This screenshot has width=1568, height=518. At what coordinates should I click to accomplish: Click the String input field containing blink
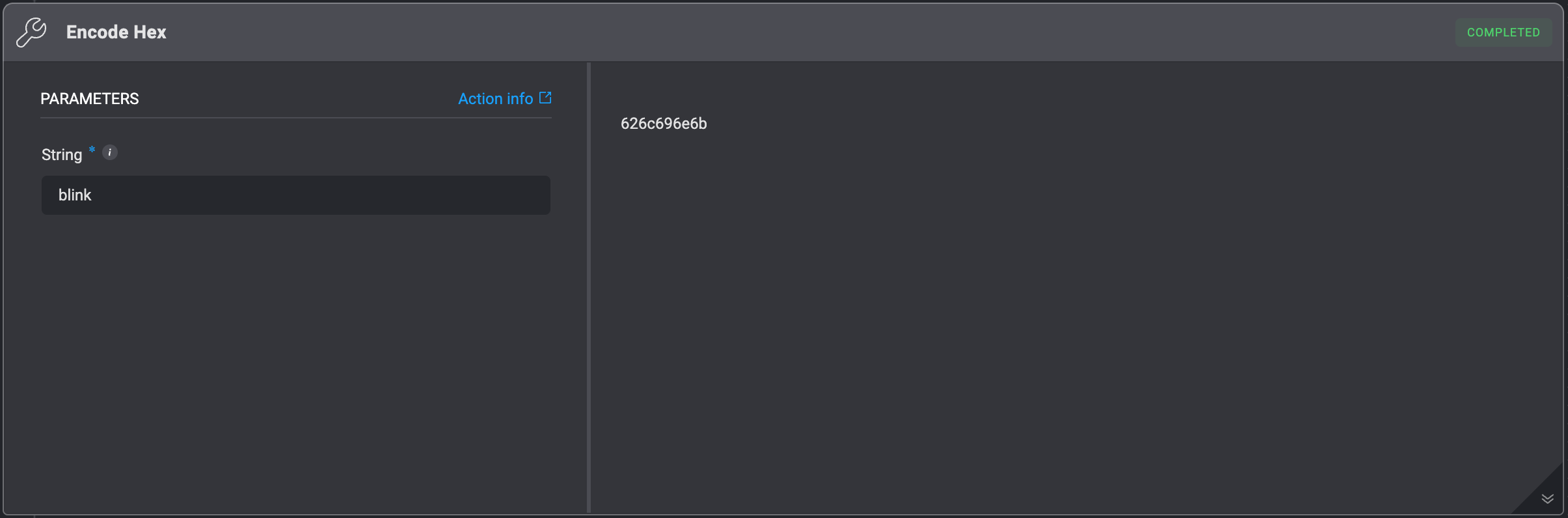(x=296, y=195)
